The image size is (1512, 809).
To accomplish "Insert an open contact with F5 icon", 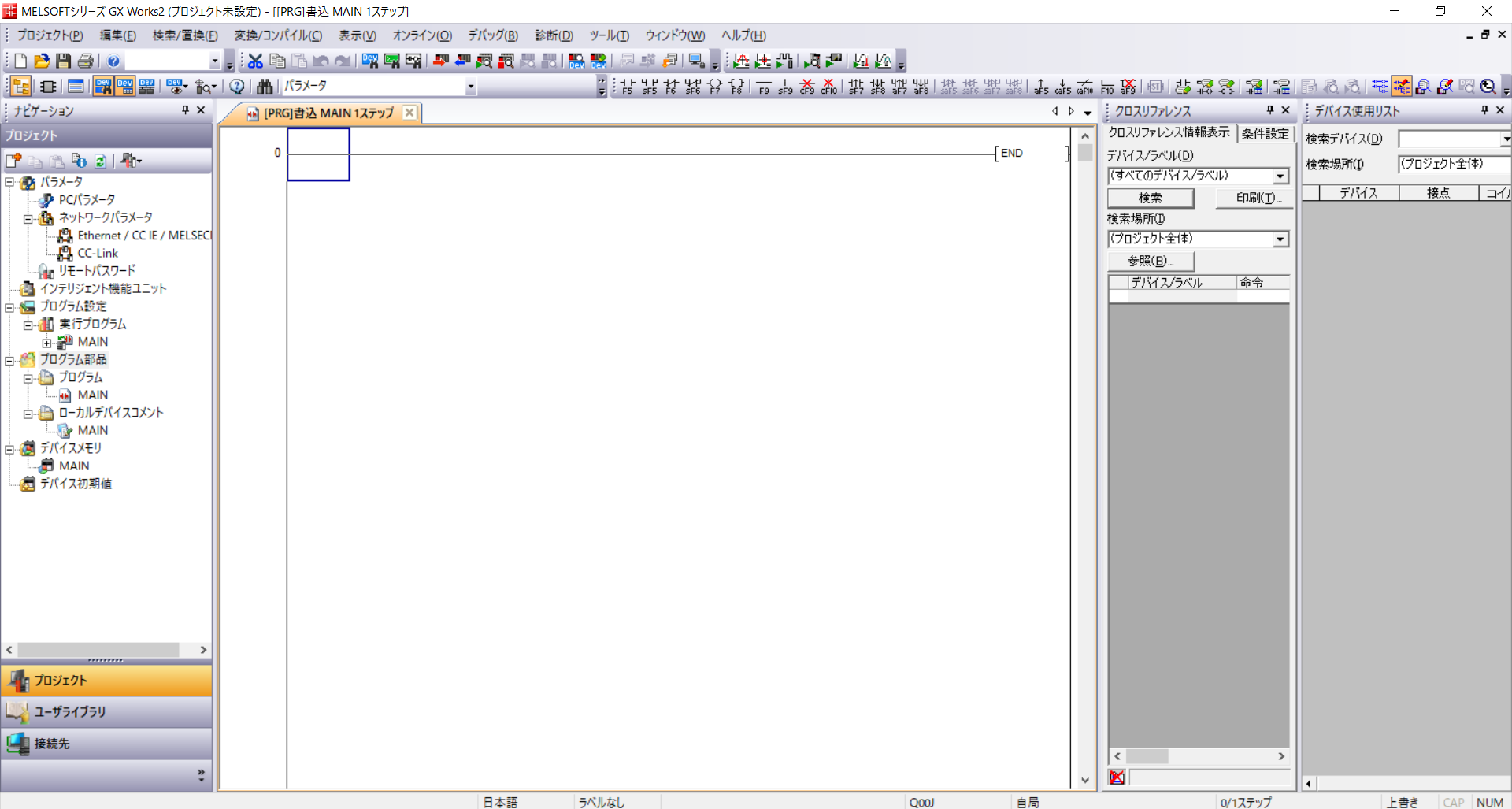I will click(627, 86).
